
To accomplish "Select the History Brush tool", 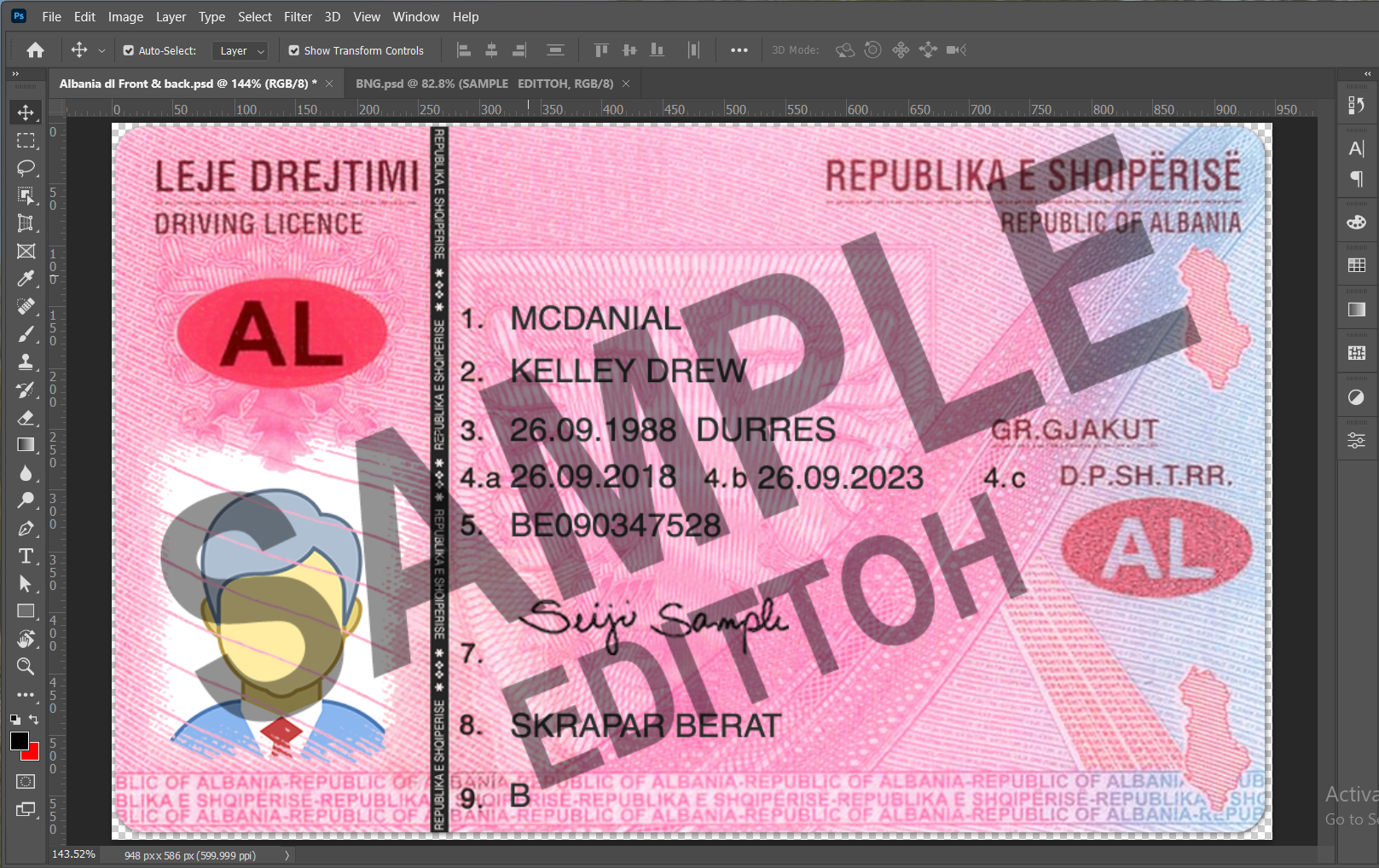I will 26,390.
